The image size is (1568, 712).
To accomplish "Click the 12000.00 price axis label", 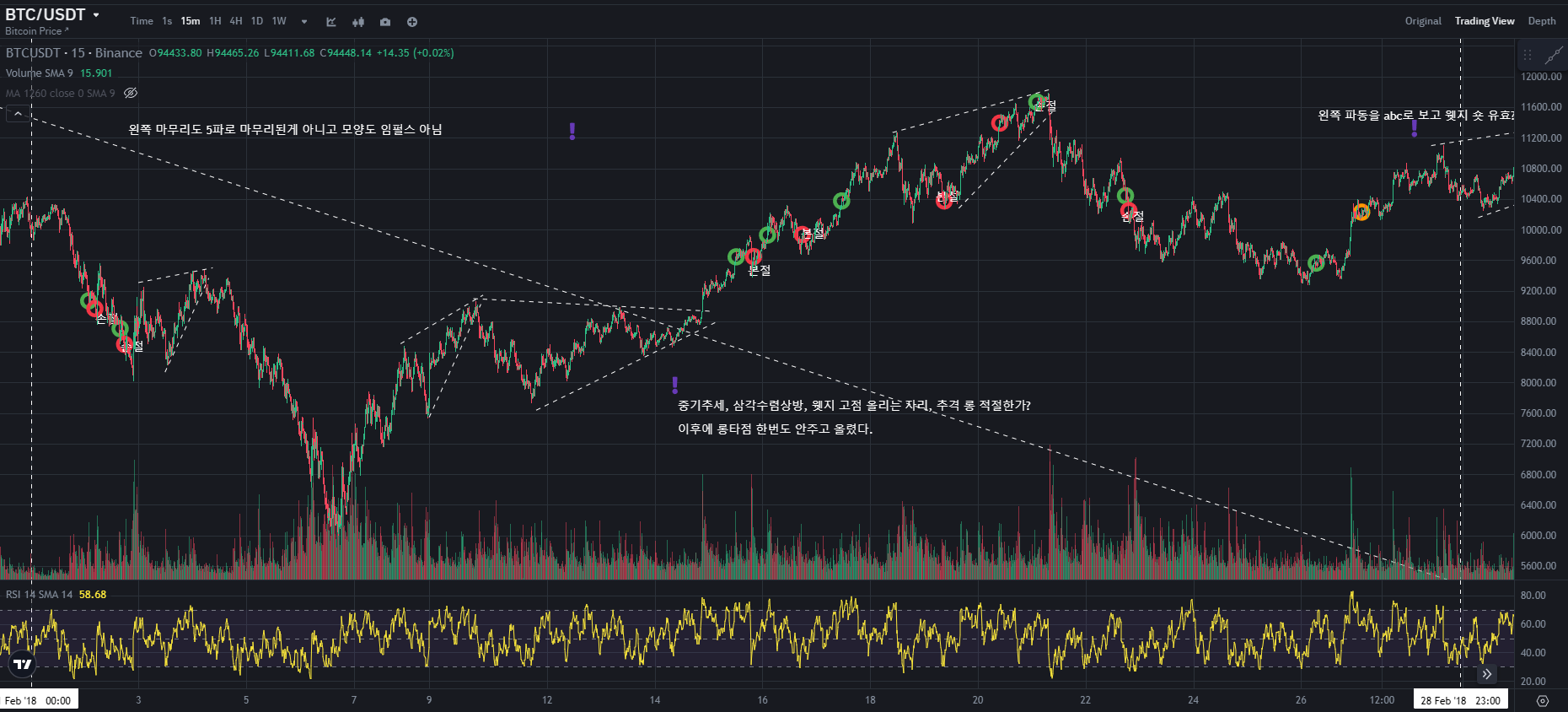I will coord(1541,77).
